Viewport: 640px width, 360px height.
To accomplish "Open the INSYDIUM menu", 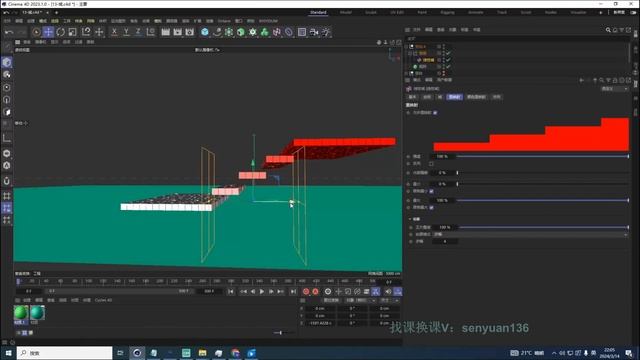I will [x=268, y=21].
